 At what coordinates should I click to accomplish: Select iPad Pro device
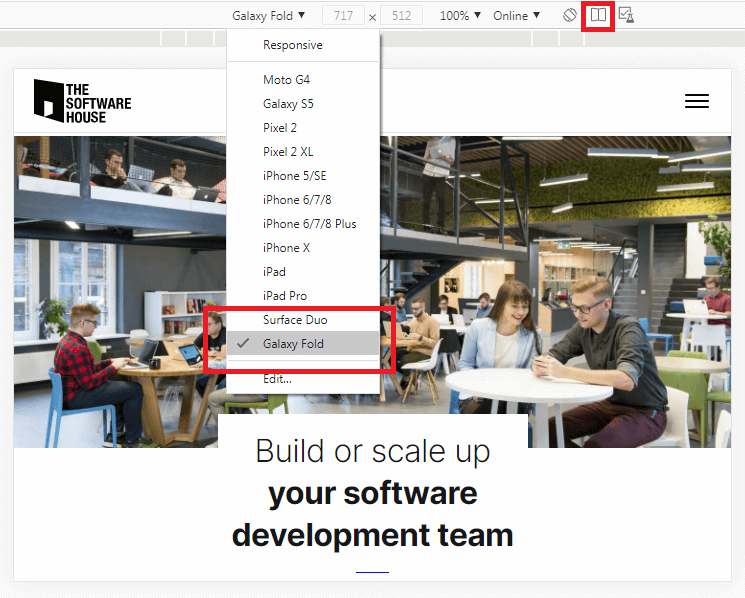coord(303,295)
